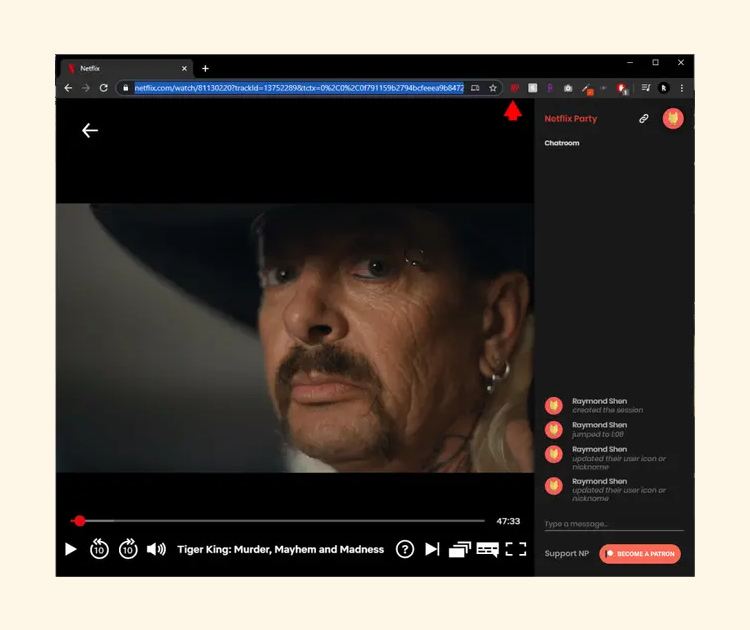
Task: Open the episodes list icon
Action: point(460,549)
